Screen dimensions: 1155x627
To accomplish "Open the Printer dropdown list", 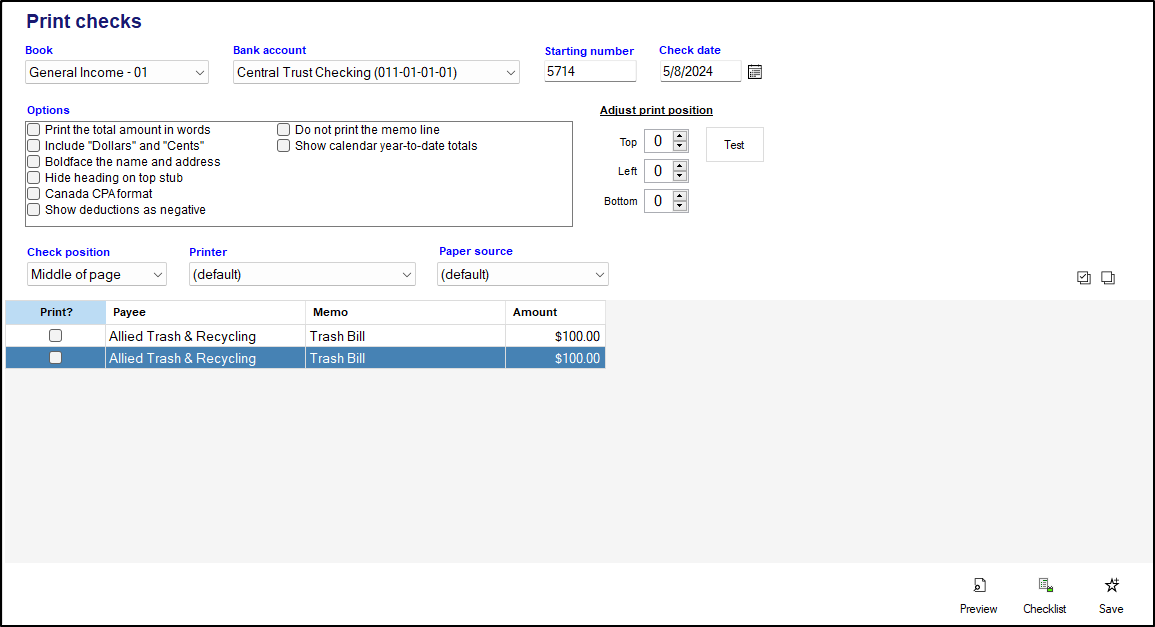I will point(302,275).
